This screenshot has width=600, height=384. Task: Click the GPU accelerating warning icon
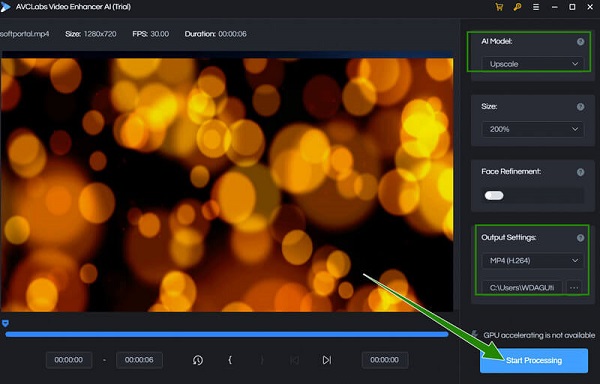[475, 334]
